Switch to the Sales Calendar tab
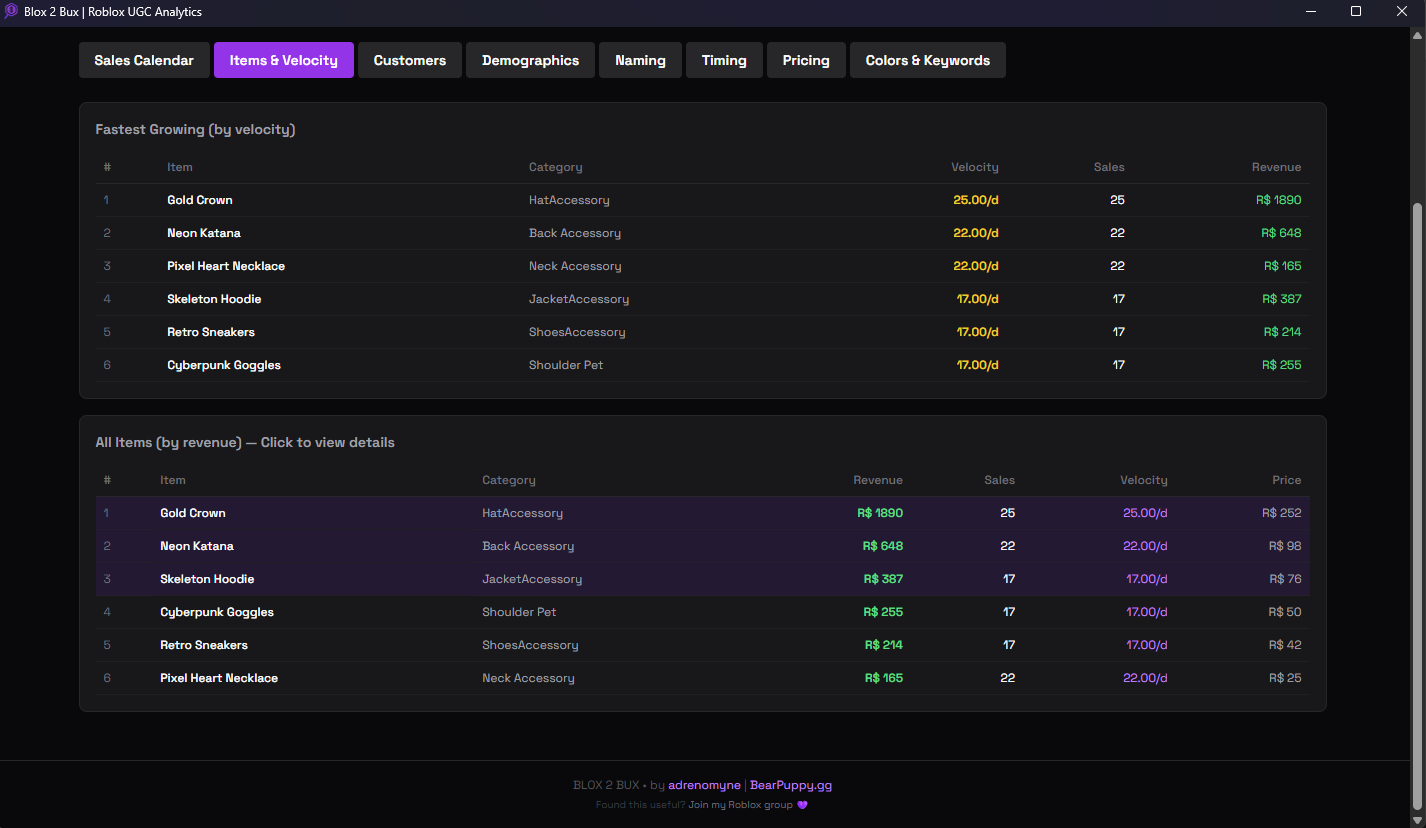The height and width of the screenshot is (828, 1426). pyautogui.click(x=144, y=60)
